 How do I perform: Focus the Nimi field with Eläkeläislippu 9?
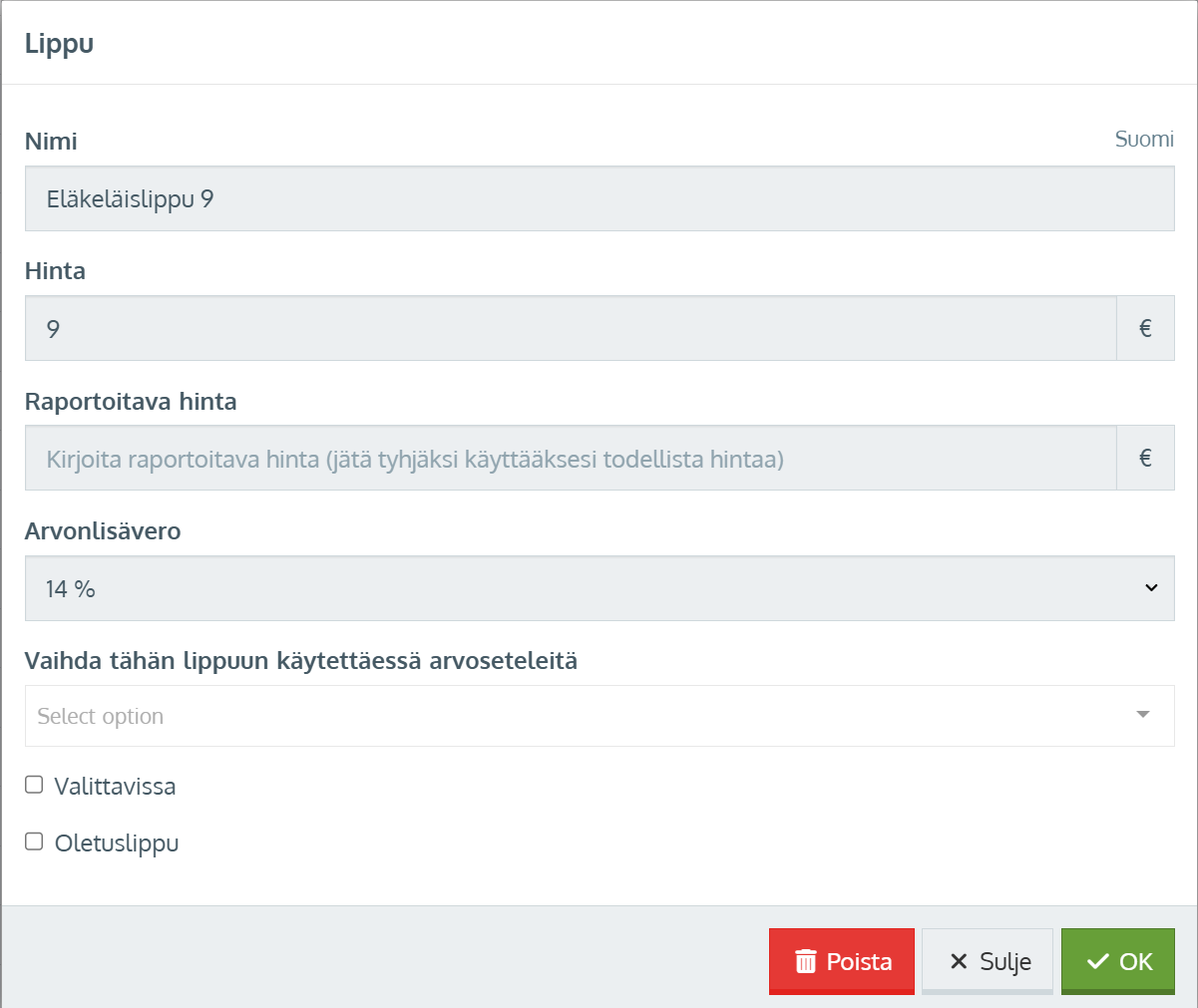(x=599, y=198)
